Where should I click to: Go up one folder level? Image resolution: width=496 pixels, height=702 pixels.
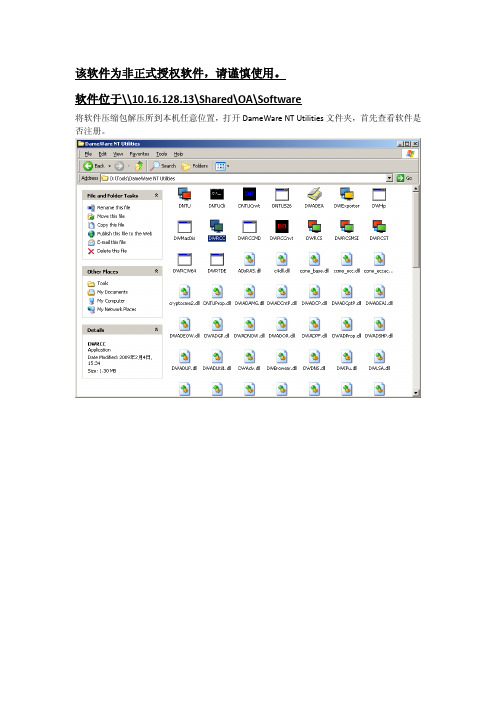(139, 166)
